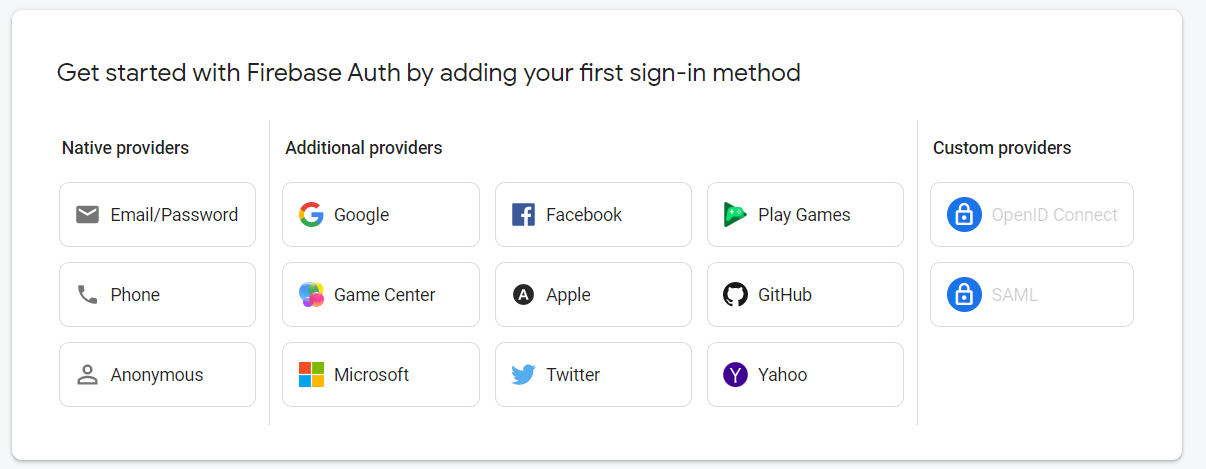Viewport: 1206px width, 469px height.
Task: Click the Microsoft four-square icon
Action: pos(311,374)
